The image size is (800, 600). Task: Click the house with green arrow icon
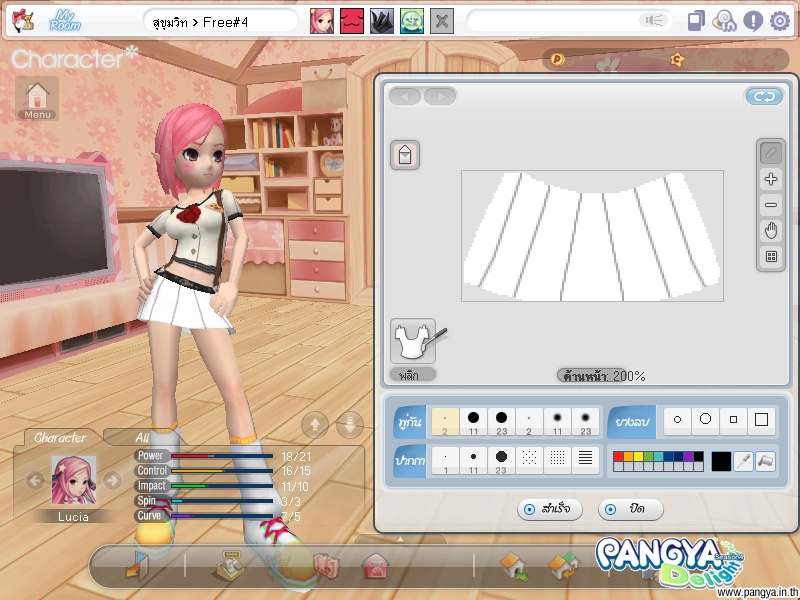(x=514, y=566)
